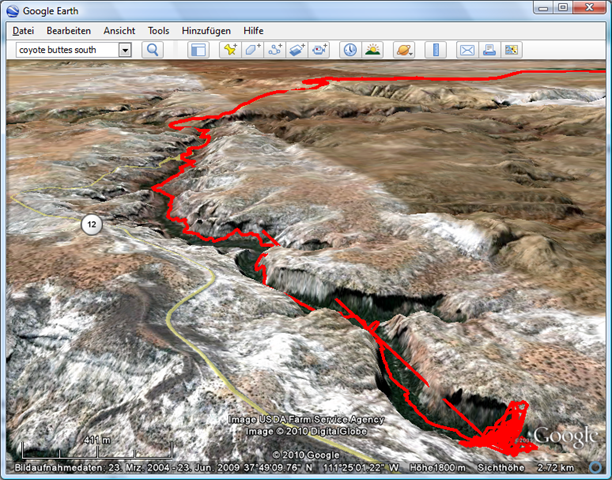Click the print icon
Image resolution: width=612 pixels, height=480 pixels.
489,49
